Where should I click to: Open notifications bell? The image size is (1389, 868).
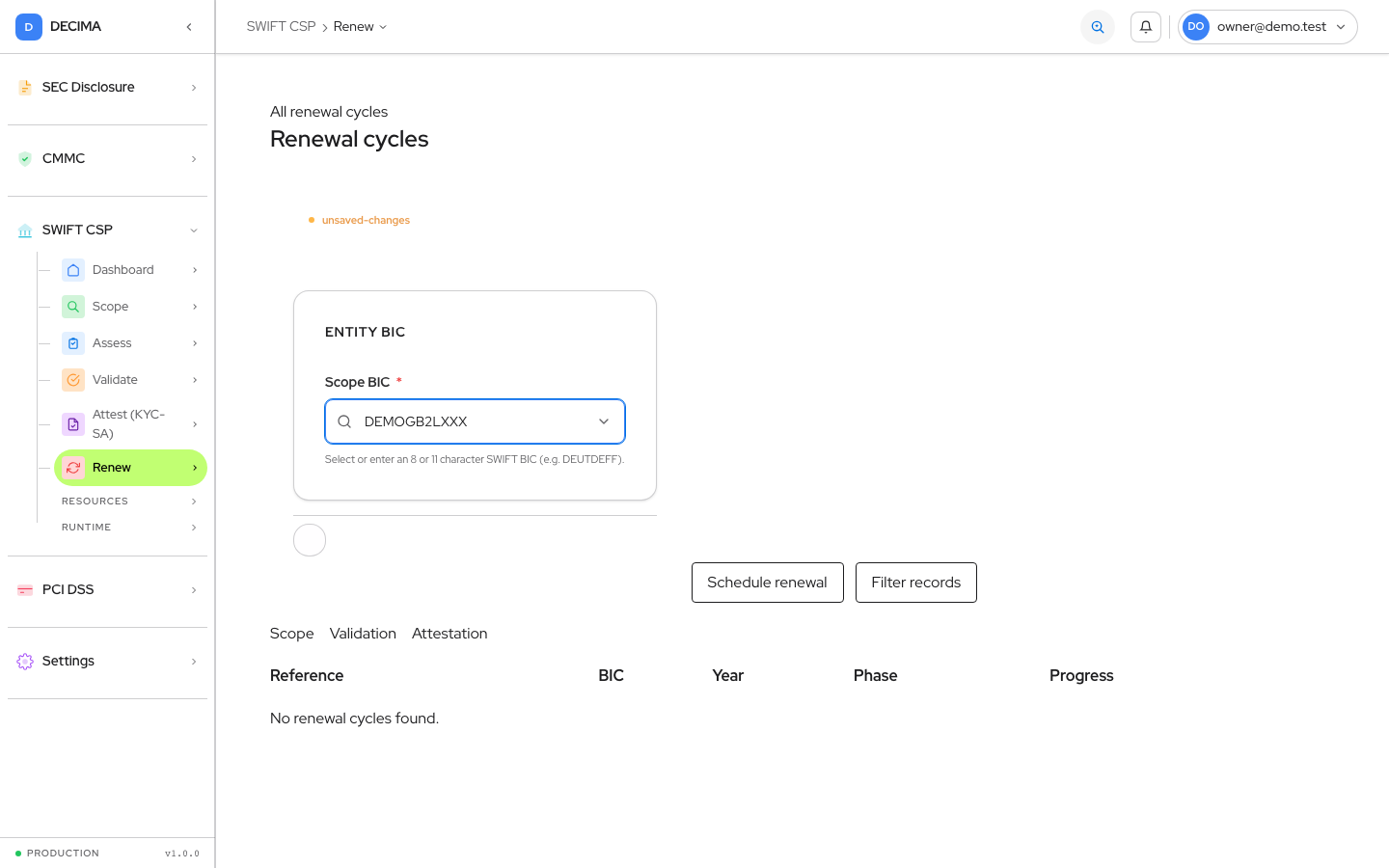1146,27
